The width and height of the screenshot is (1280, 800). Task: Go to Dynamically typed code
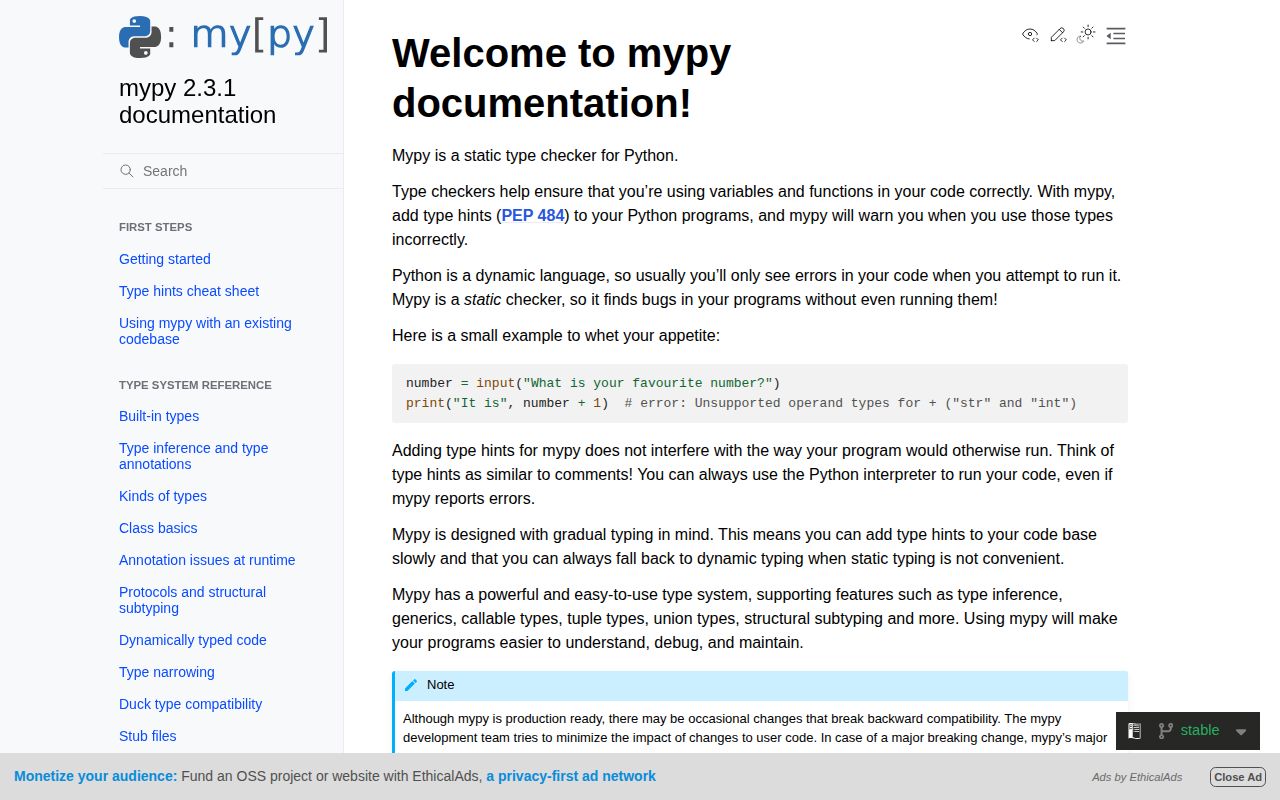click(193, 640)
